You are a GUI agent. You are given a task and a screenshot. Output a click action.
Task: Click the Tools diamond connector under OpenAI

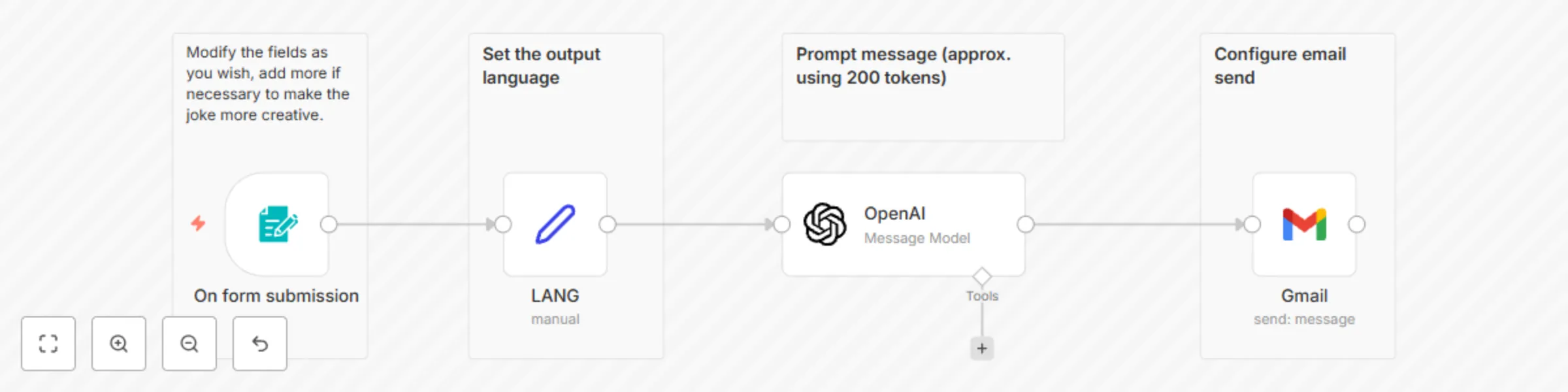982,274
